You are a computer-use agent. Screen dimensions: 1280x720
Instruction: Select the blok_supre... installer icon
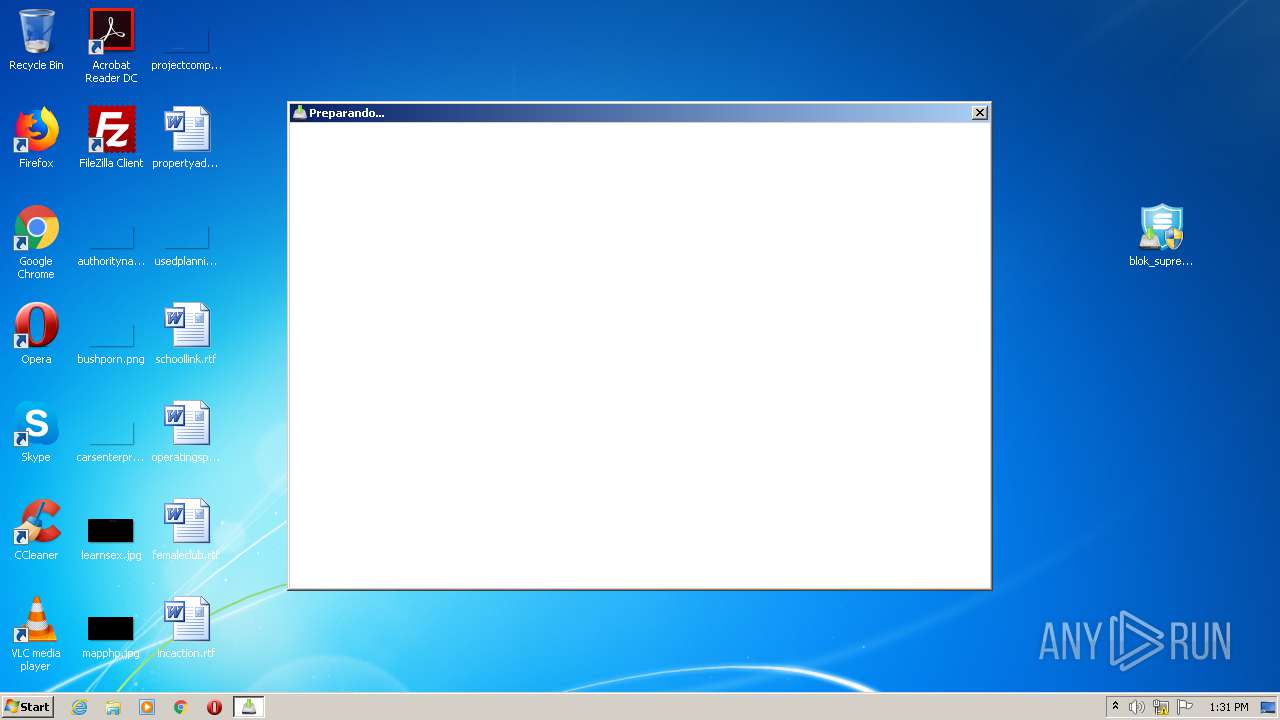(1161, 237)
